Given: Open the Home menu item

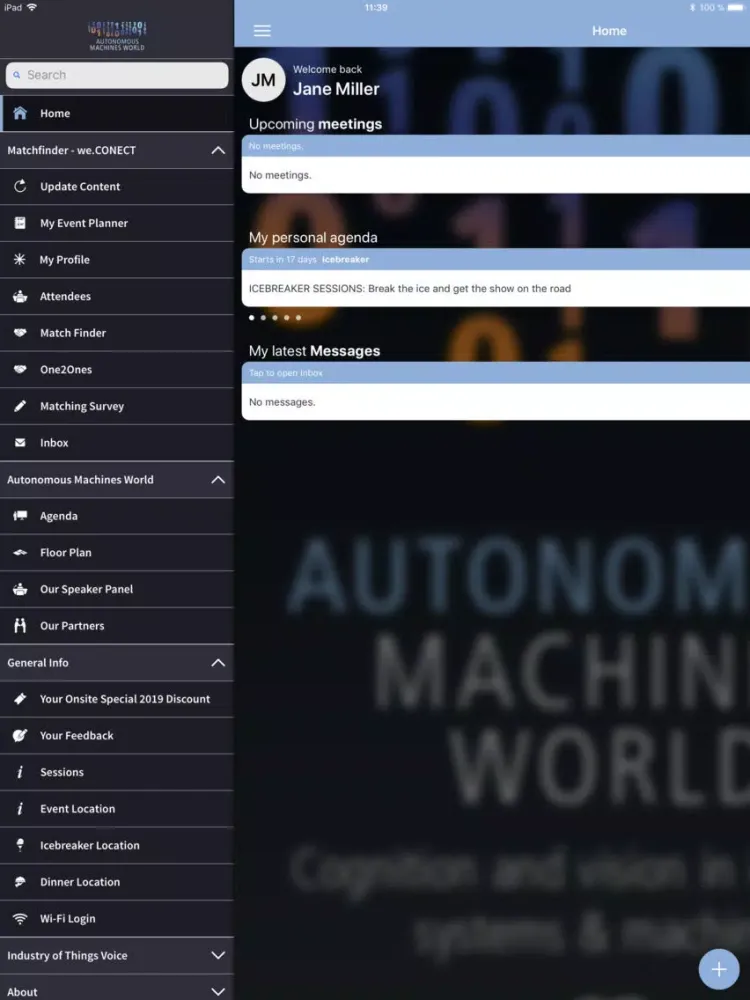Looking at the screenshot, I should coord(117,114).
